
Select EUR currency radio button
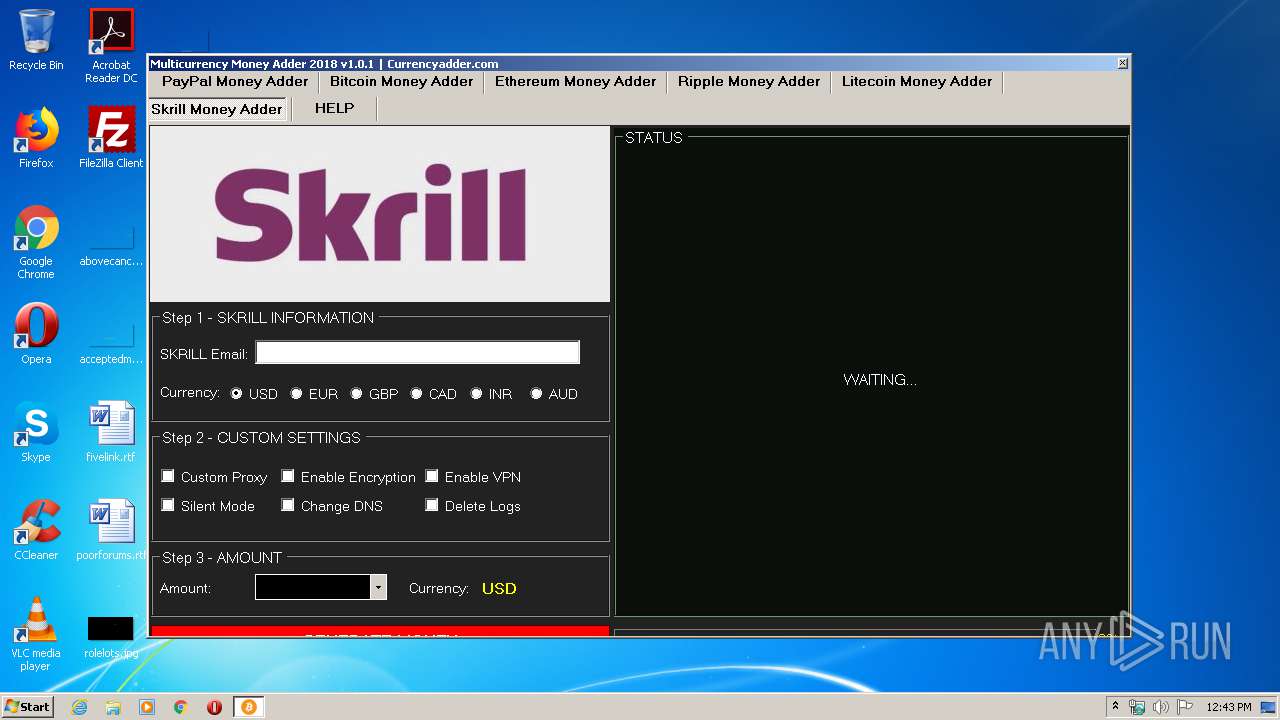(296, 394)
